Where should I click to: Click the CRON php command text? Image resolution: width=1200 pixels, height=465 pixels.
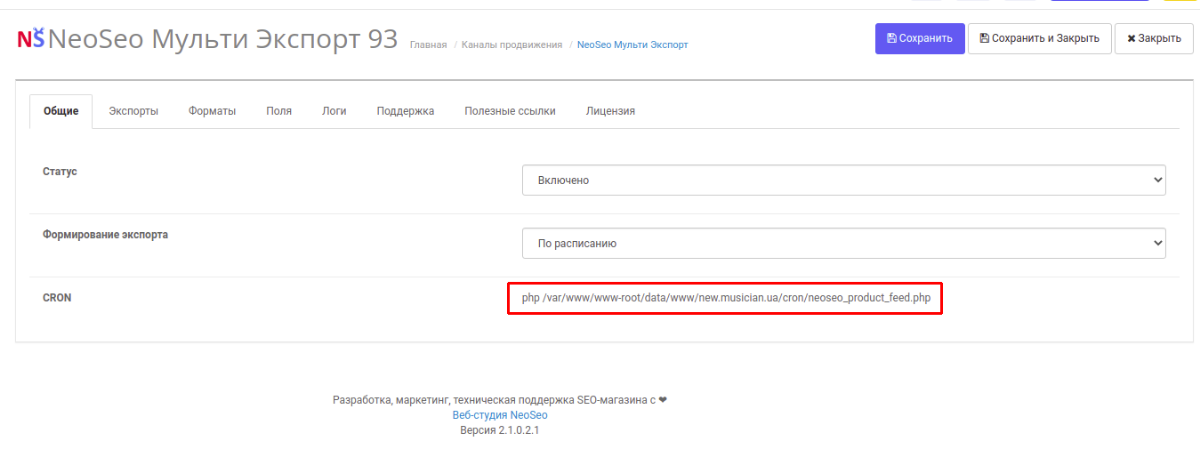(x=725, y=298)
